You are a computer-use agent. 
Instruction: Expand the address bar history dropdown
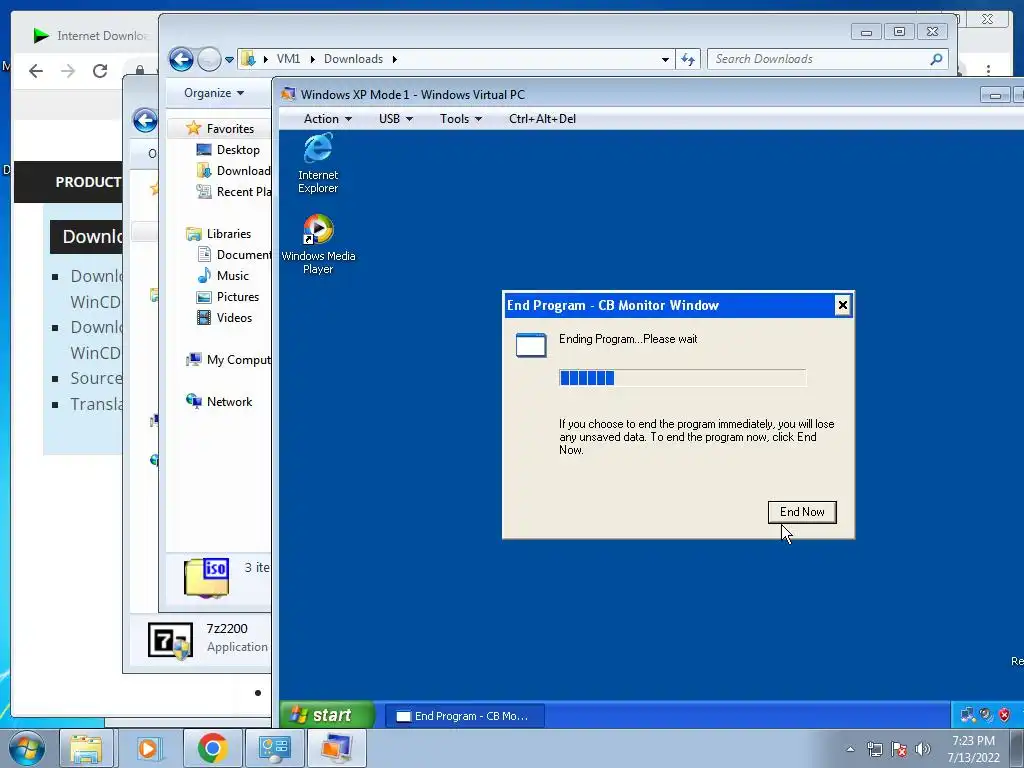pos(665,59)
